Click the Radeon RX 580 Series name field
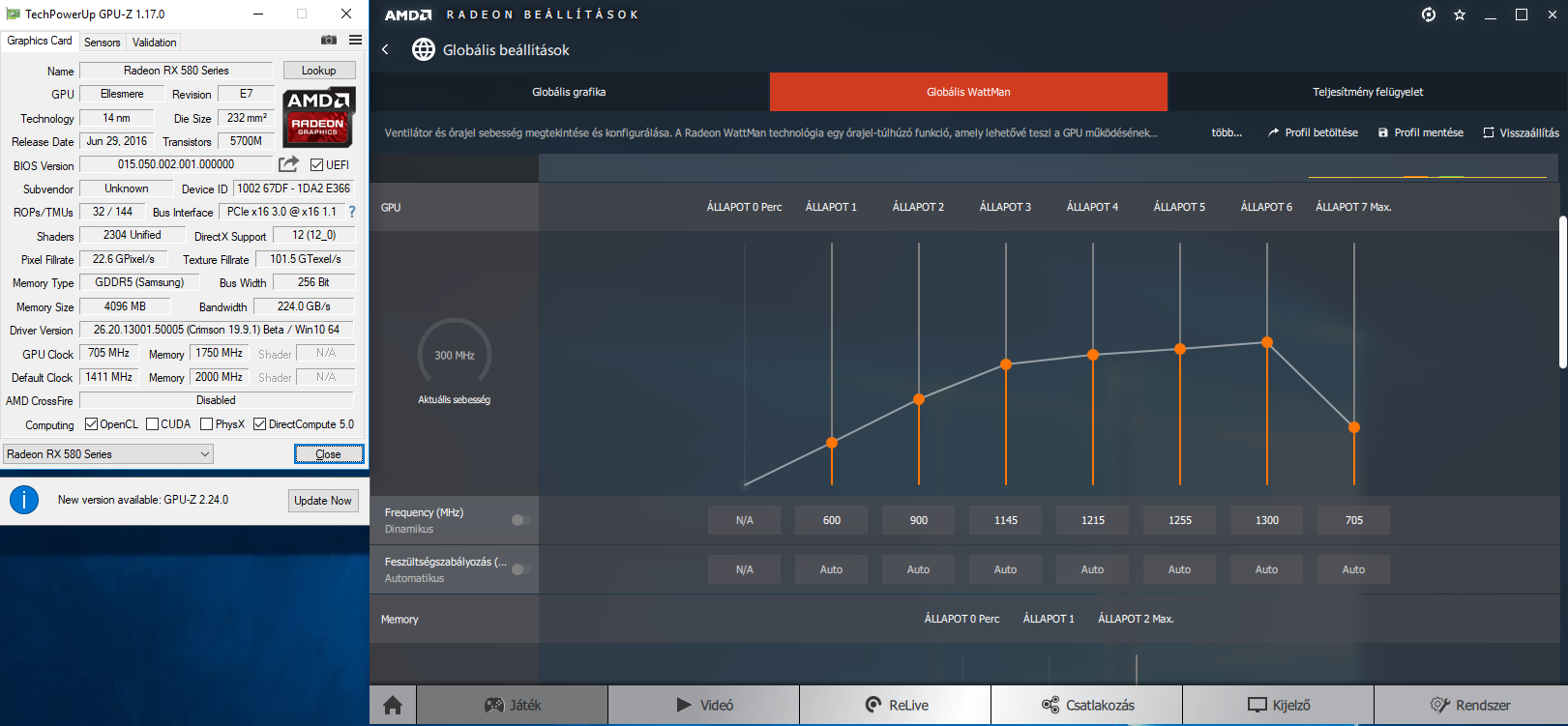The width and height of the screenshot is (1568, 726). point(176,71)
